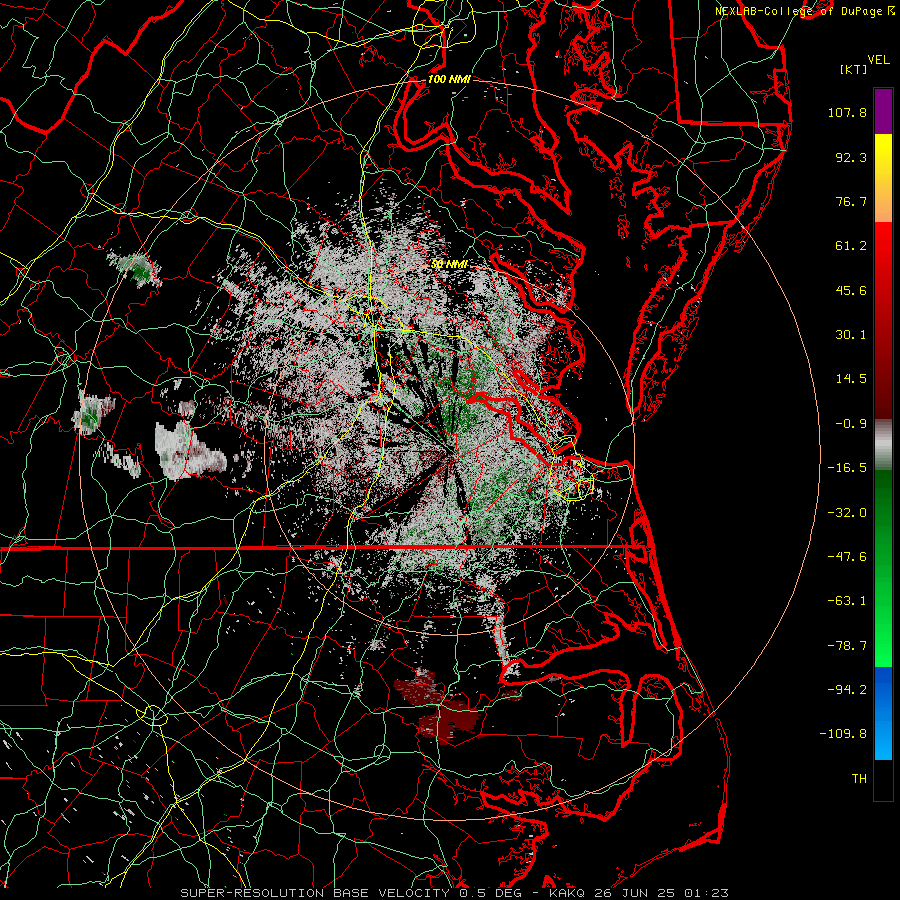Click the yellow segment of velocity color bar

(883, 156)
